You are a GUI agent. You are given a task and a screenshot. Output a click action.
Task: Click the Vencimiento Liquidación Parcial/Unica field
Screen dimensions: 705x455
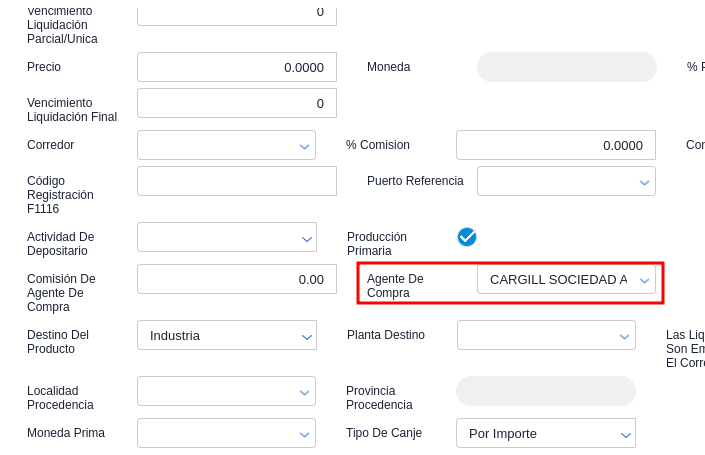tap(236, 13)
